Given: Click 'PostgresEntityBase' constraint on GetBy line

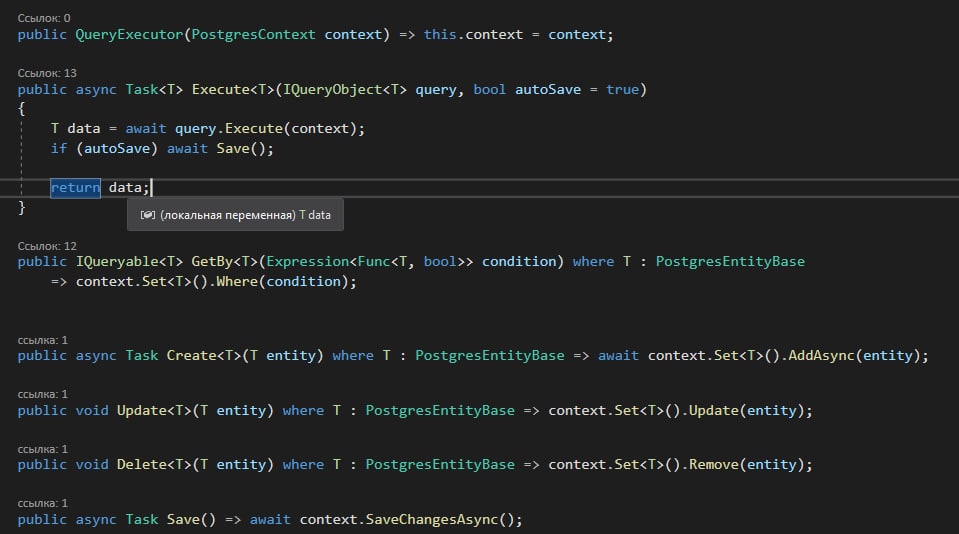Looking at the screenshot, I should click(730, 262).
